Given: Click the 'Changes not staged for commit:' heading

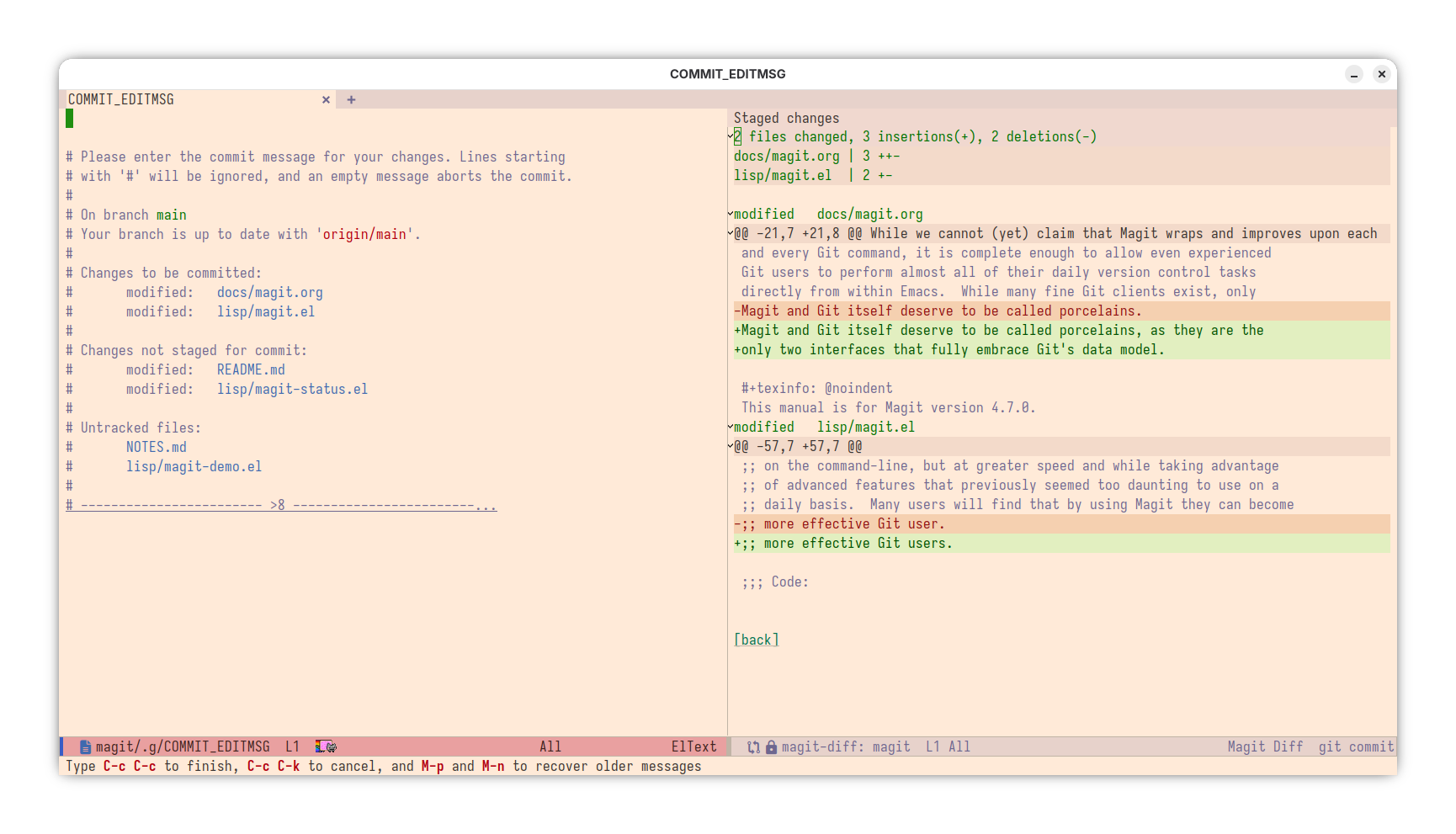Looking at the screenshot, I should (194, 350).
